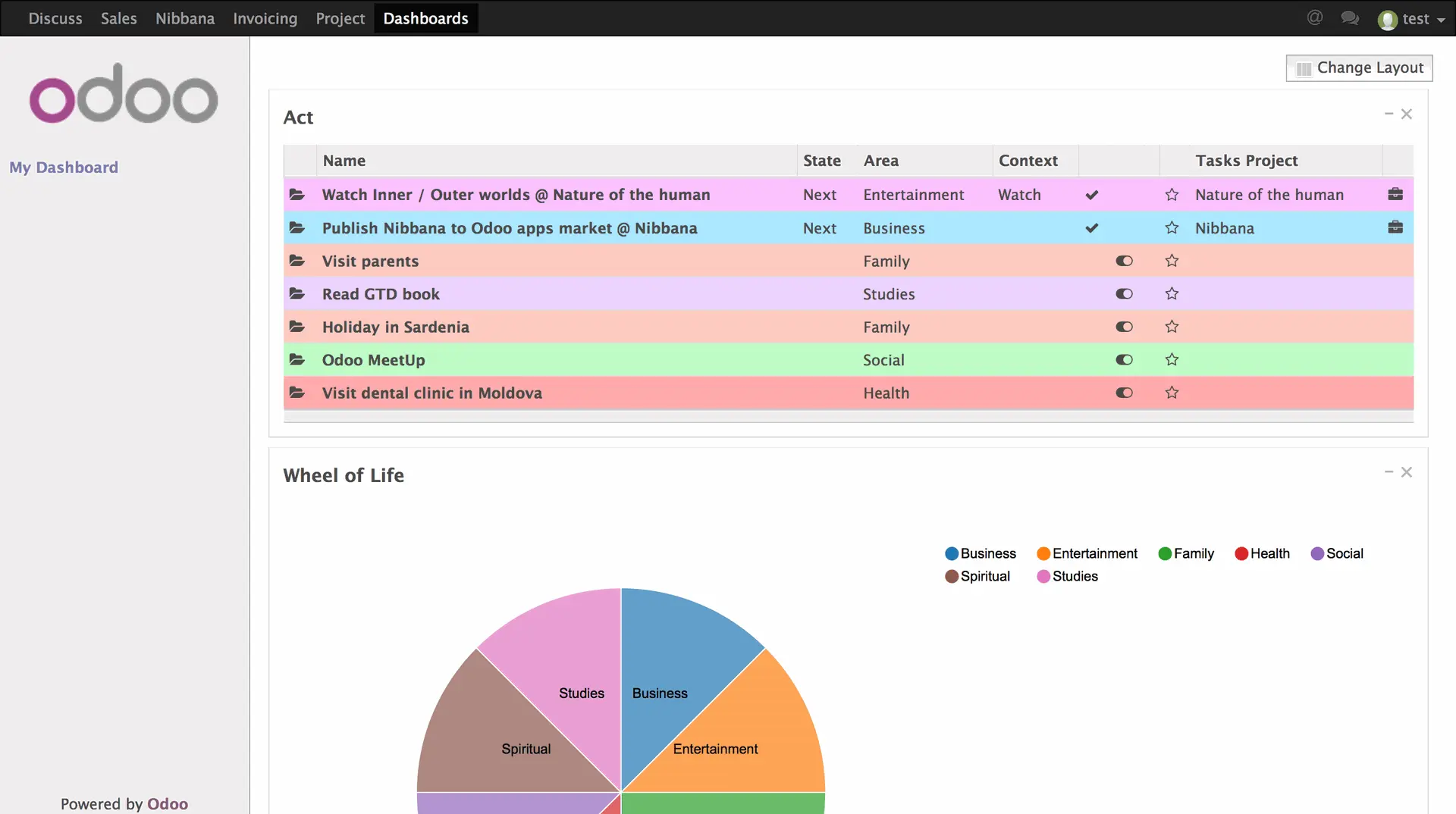Click the Health legend color dot
The width and height of the screenshot is (1456, 814).
[x=1241, y=554]
